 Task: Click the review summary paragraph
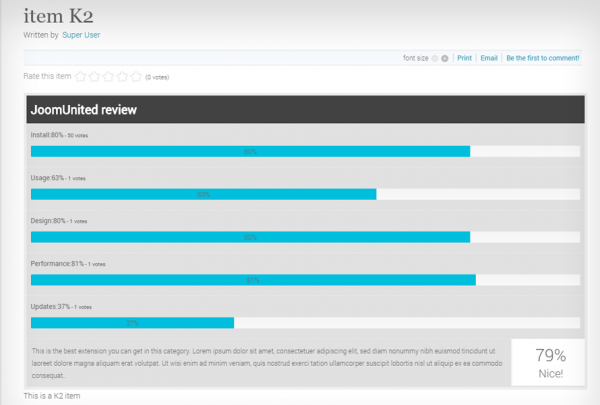267,363
